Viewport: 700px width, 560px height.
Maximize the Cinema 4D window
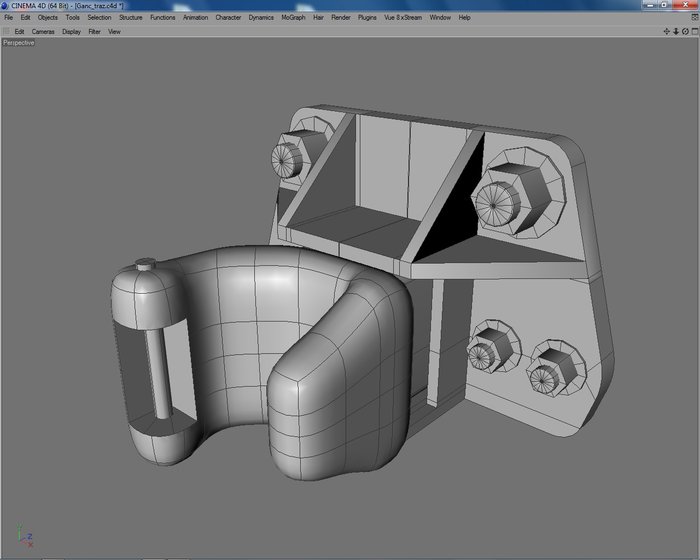[664, 5]
